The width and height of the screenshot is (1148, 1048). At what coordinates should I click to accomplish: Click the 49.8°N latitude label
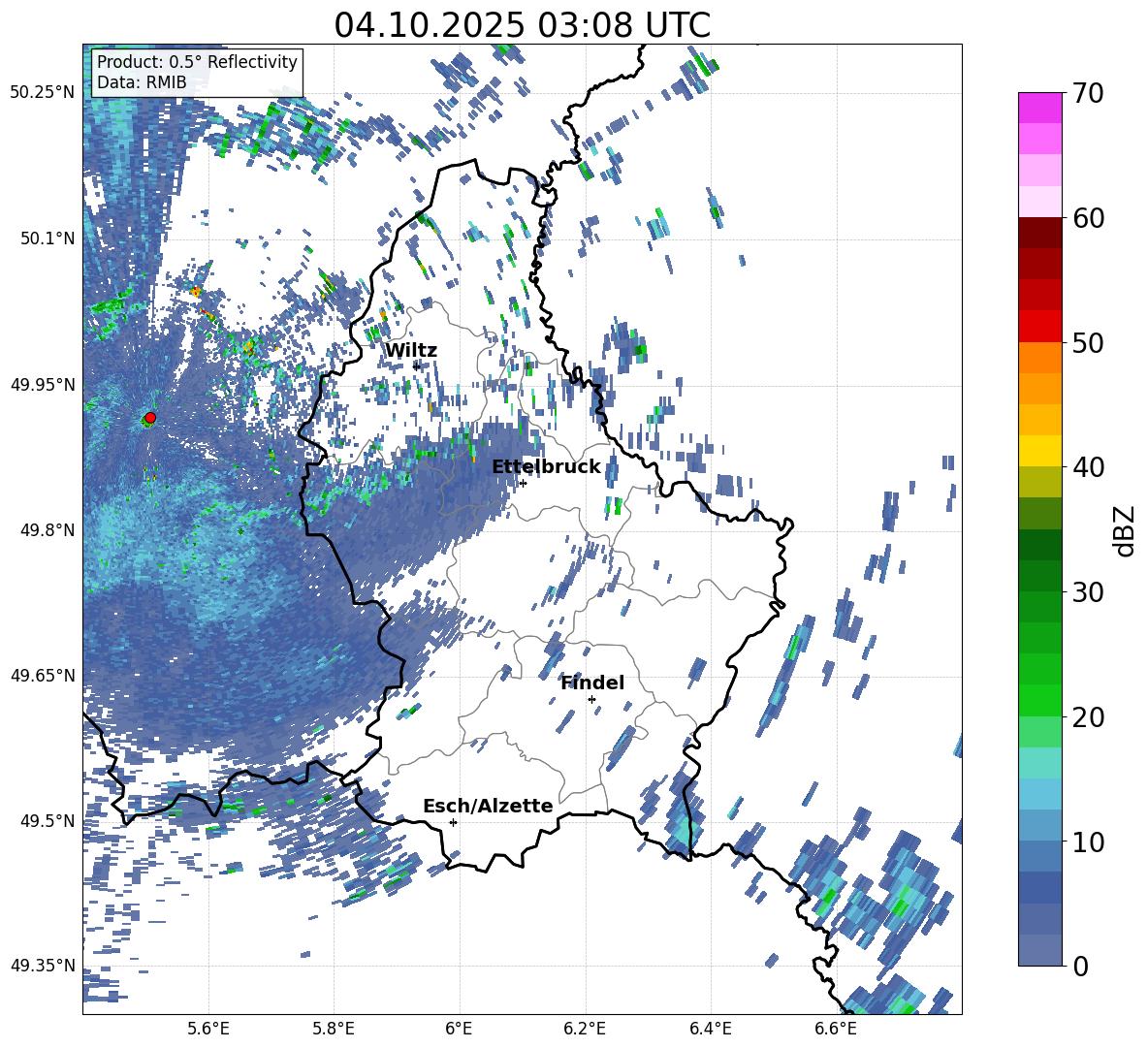click(x=48, y=530)
